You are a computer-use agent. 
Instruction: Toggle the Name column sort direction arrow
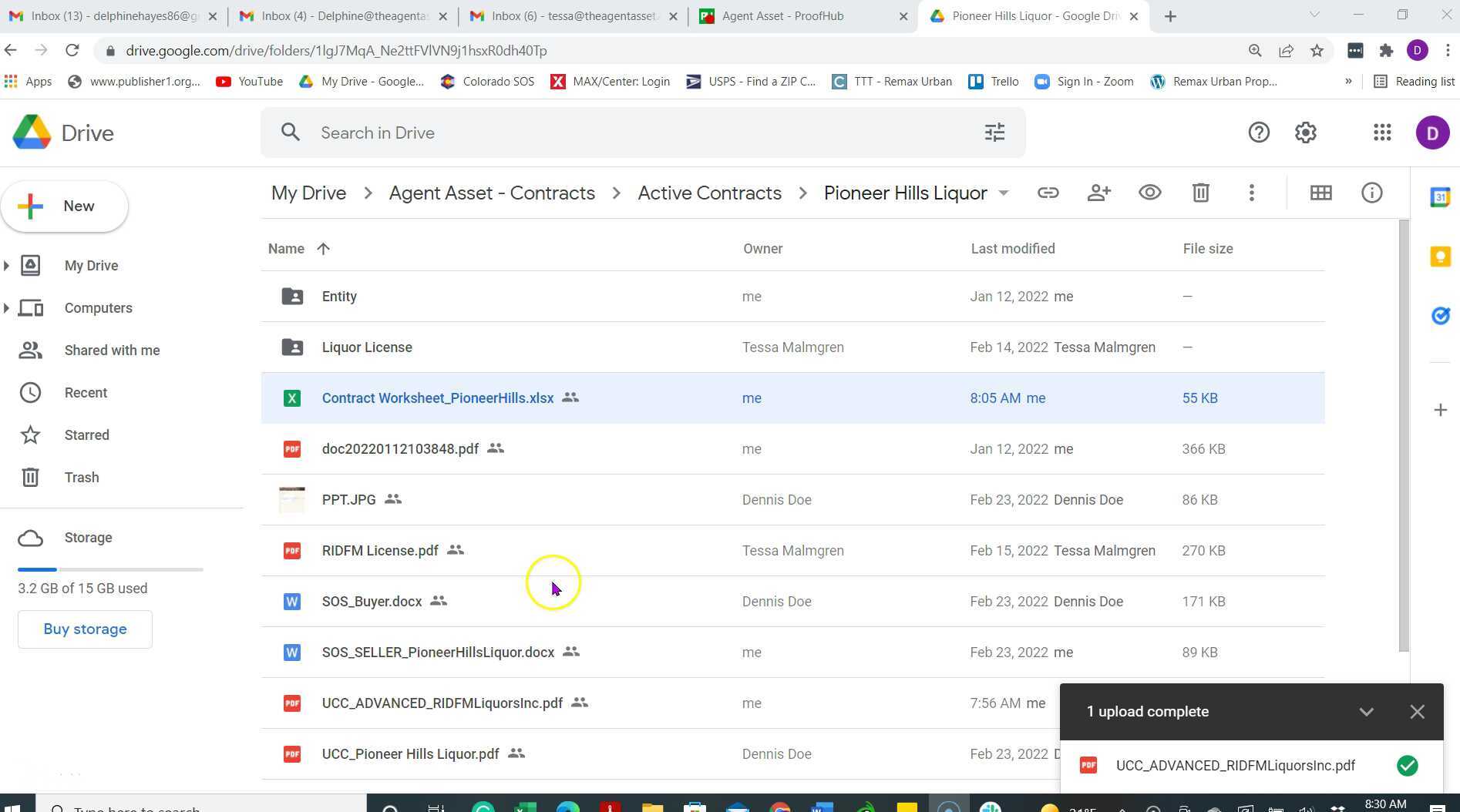pos(323,249)
